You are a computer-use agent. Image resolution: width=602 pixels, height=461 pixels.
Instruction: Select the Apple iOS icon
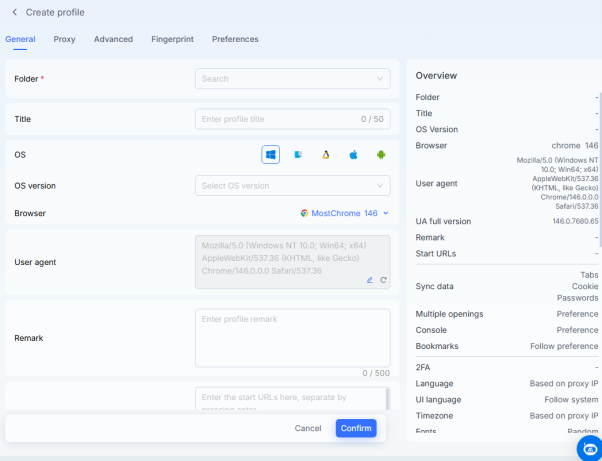click(x=353, y=155)
